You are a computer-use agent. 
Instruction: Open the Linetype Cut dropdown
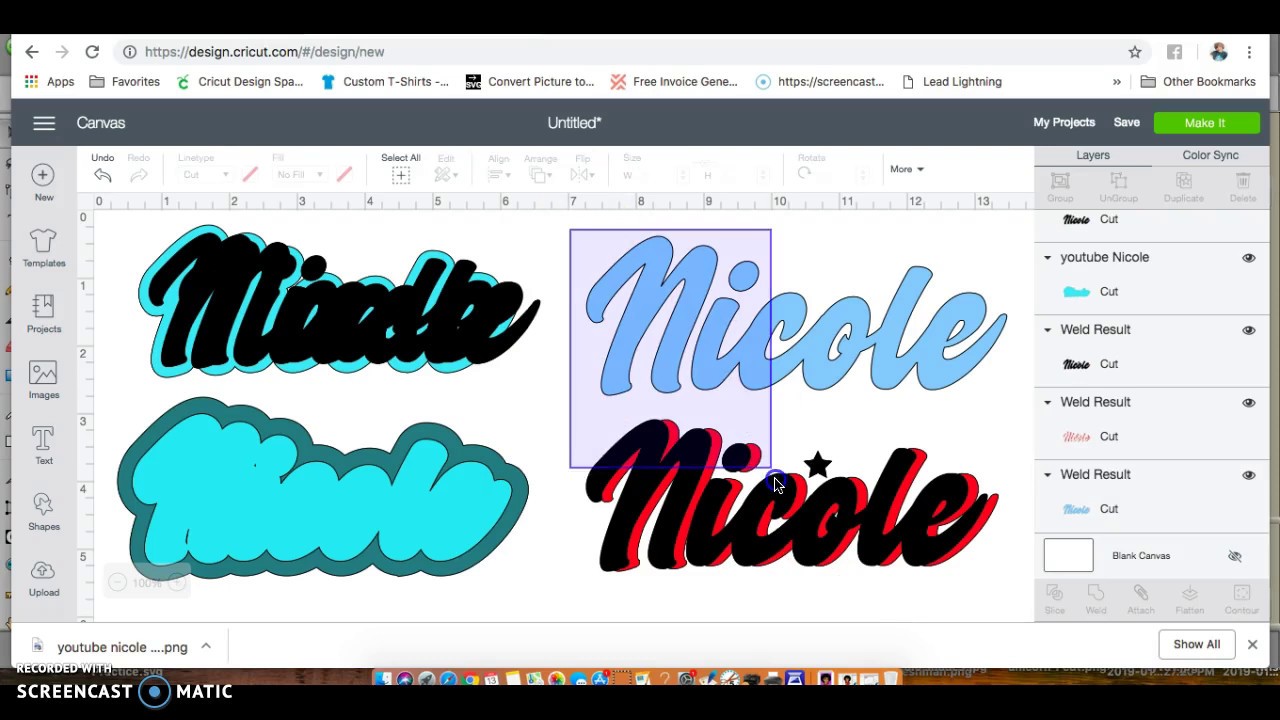[x=204, y=175]
